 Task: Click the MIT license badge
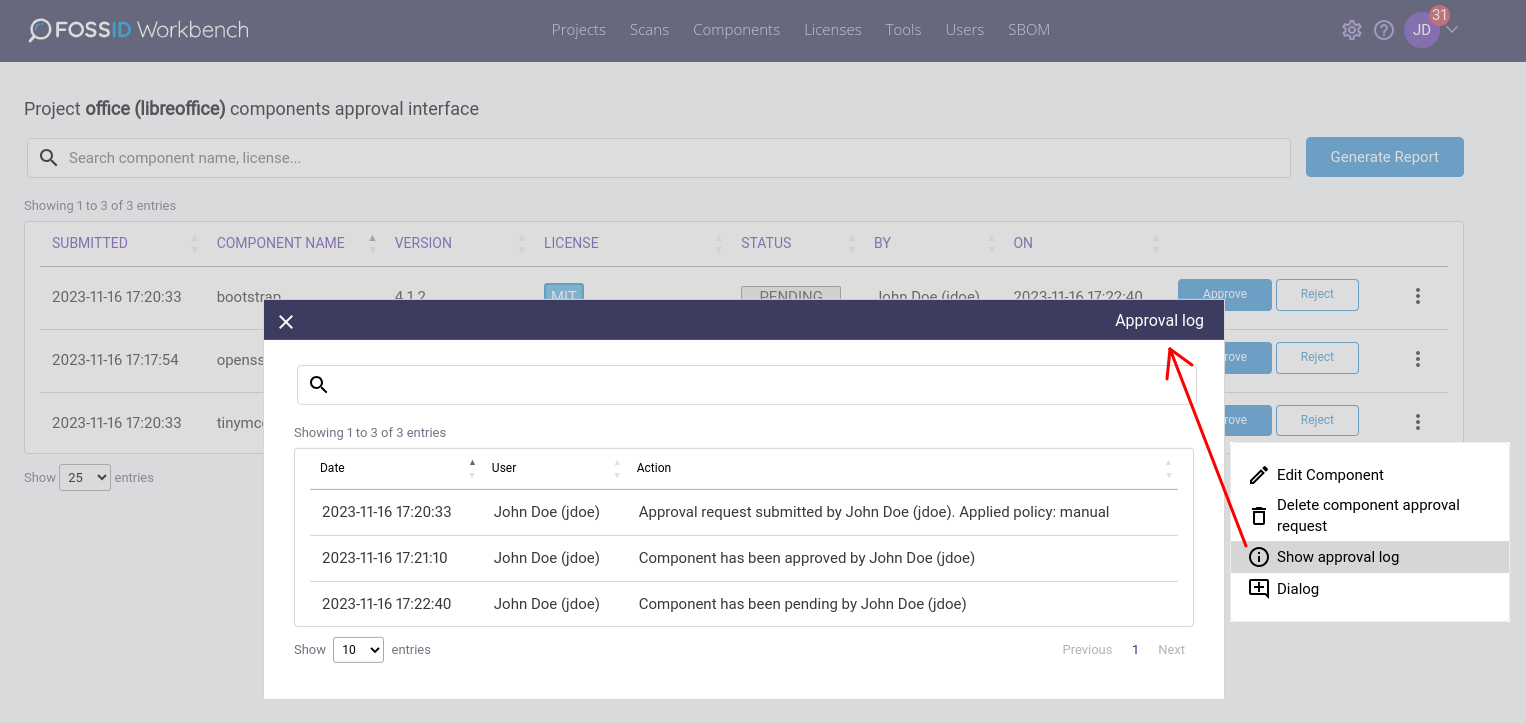pos(564,292)
